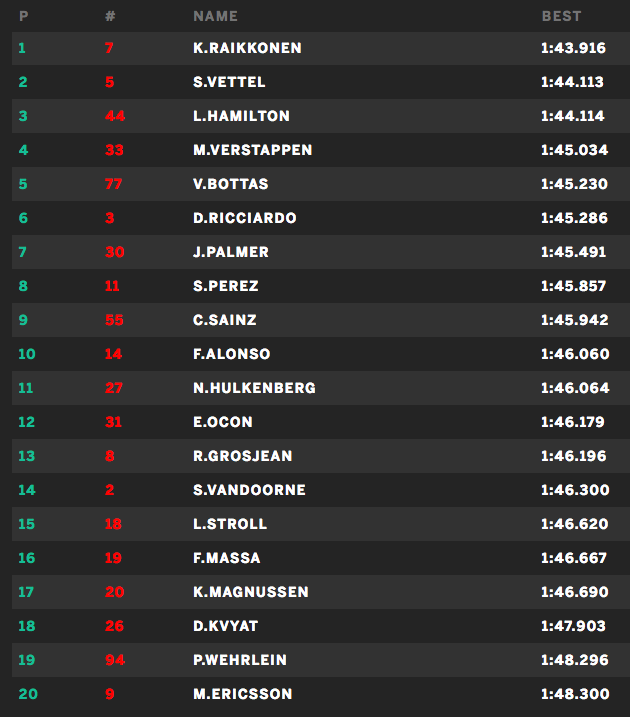Select driver K.RAIKKONEN in the table
This screenshot has width=630, height=717.
pos(247,48)
